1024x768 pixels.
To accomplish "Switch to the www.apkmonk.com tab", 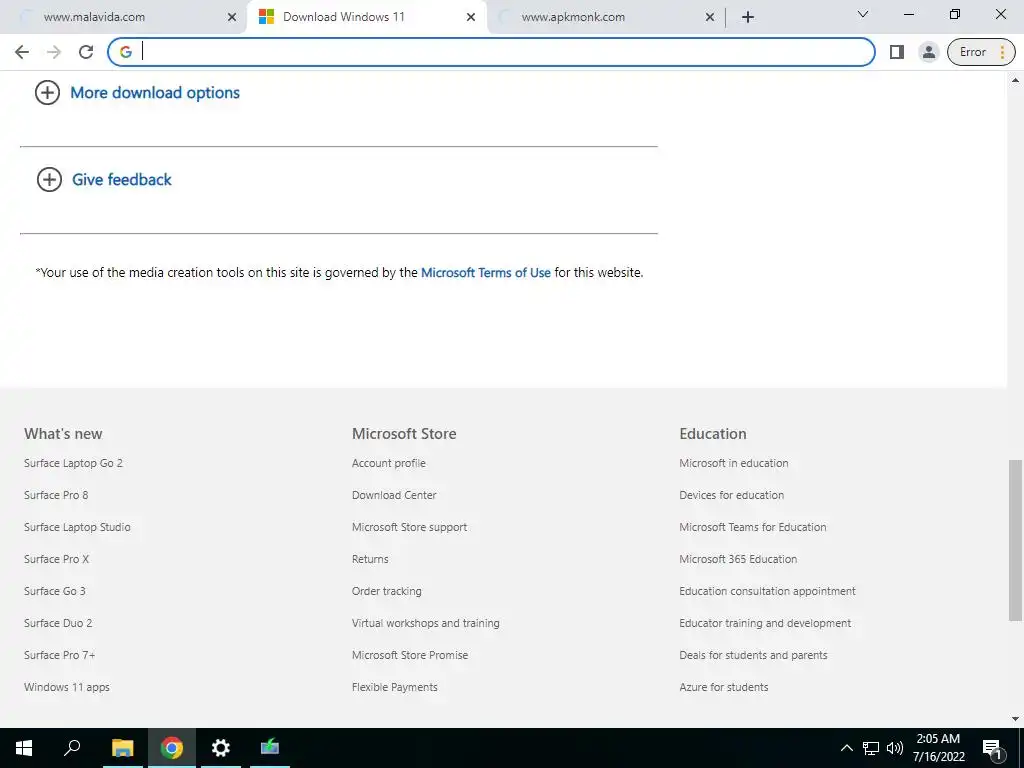I will point(605,17).
